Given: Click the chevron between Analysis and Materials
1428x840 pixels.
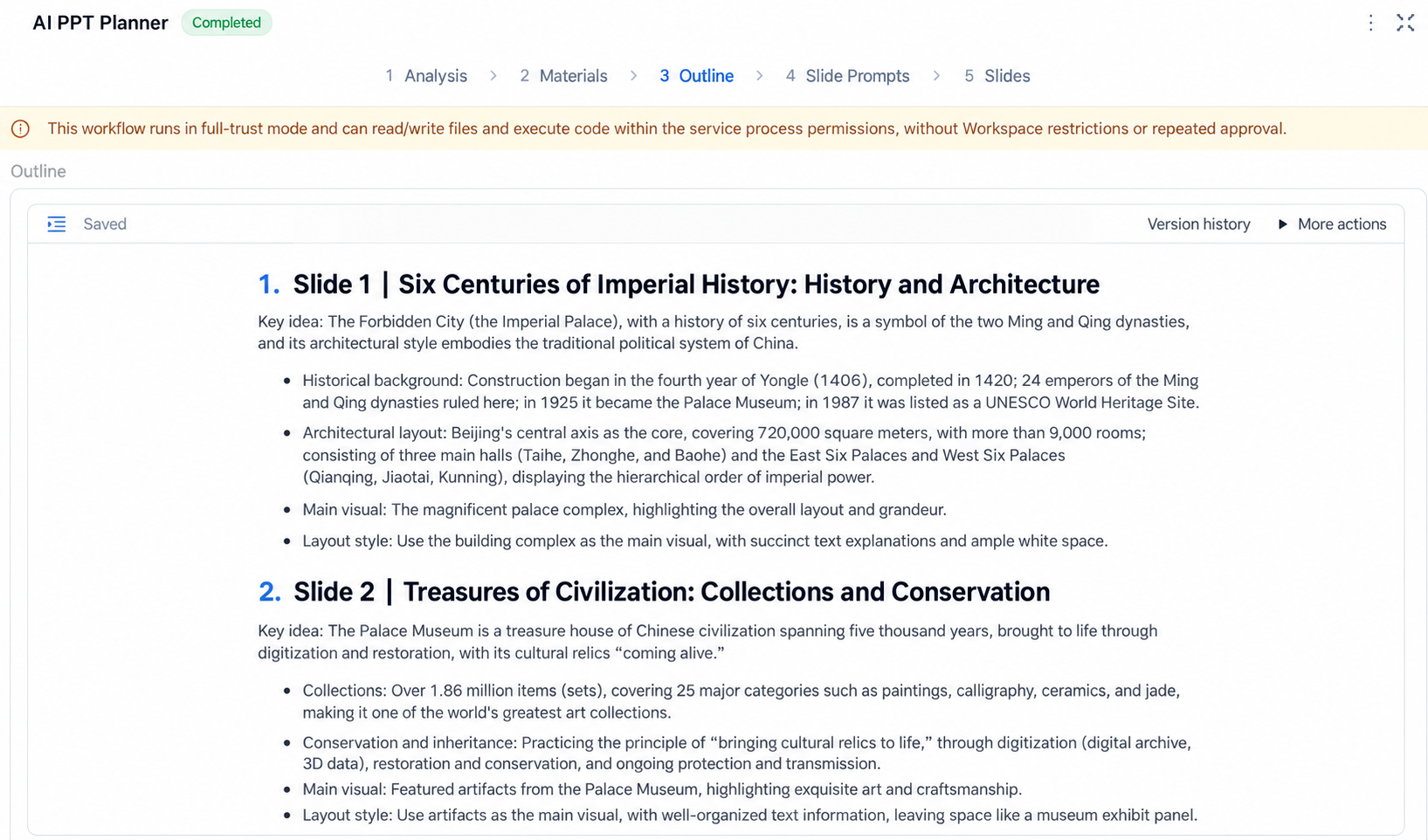Looking at the screenshot, I should coord(493,76).
